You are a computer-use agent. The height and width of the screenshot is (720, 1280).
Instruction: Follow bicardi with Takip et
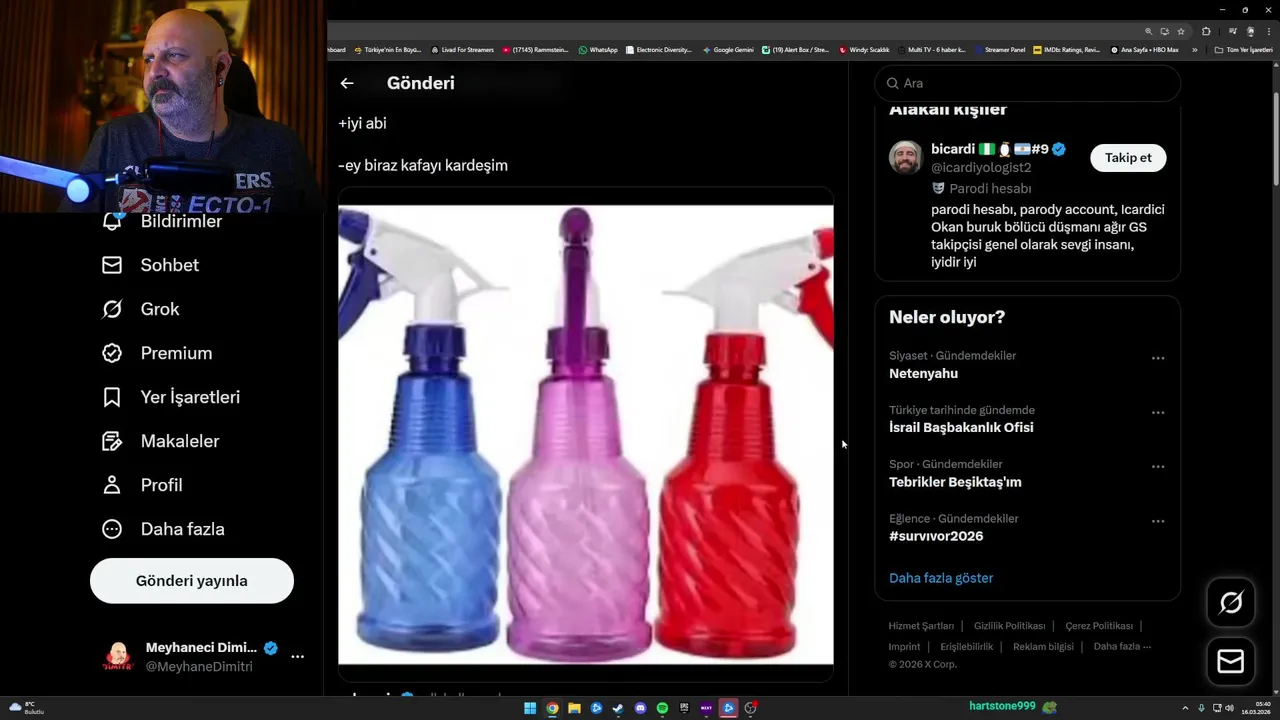[1128, 158]
